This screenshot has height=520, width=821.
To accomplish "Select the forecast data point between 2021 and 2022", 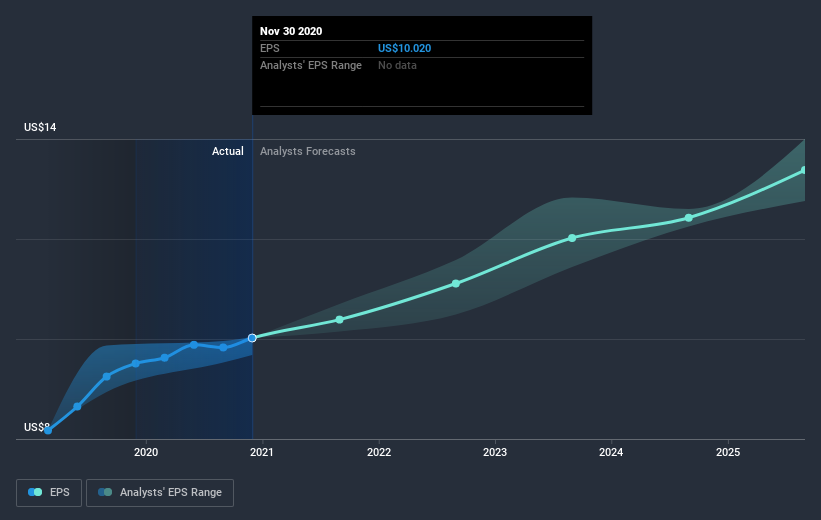I will point(339,319).
